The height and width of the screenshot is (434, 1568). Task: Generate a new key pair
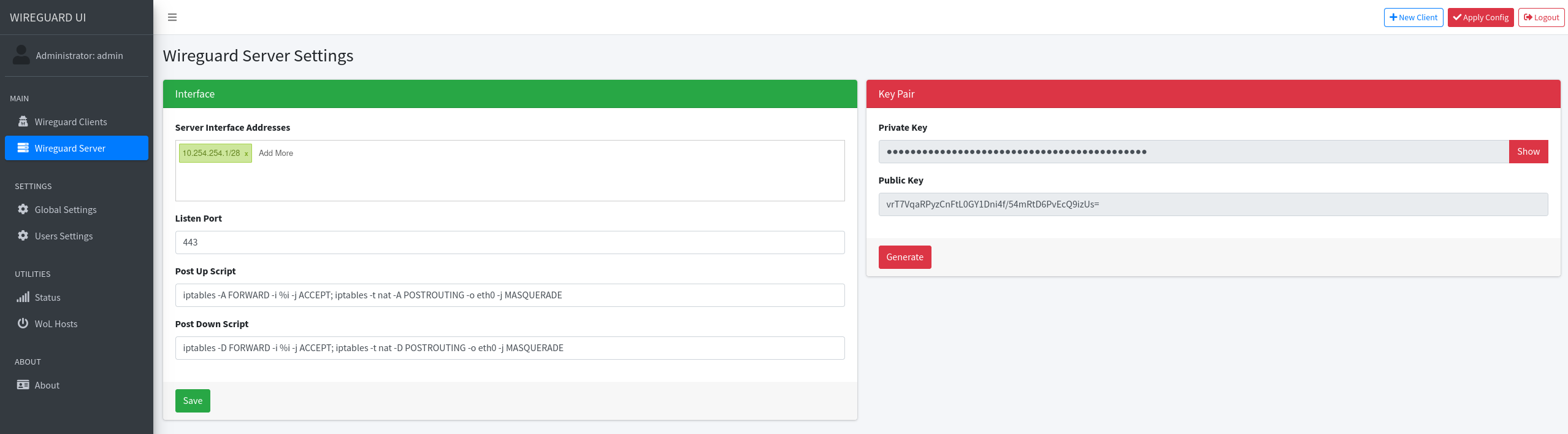coord(904,257)
